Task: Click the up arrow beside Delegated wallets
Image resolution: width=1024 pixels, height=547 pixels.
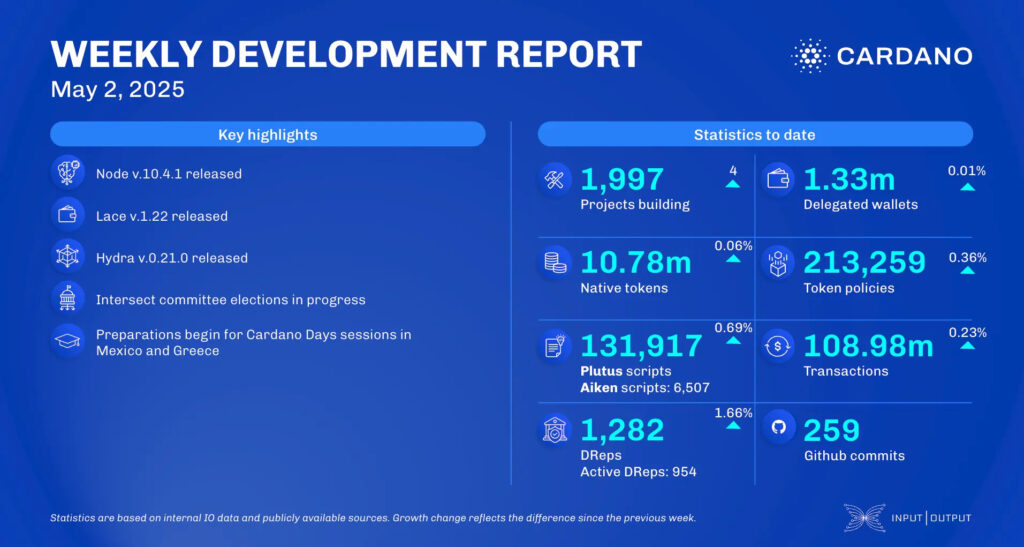Action: (x=967, y=187)
